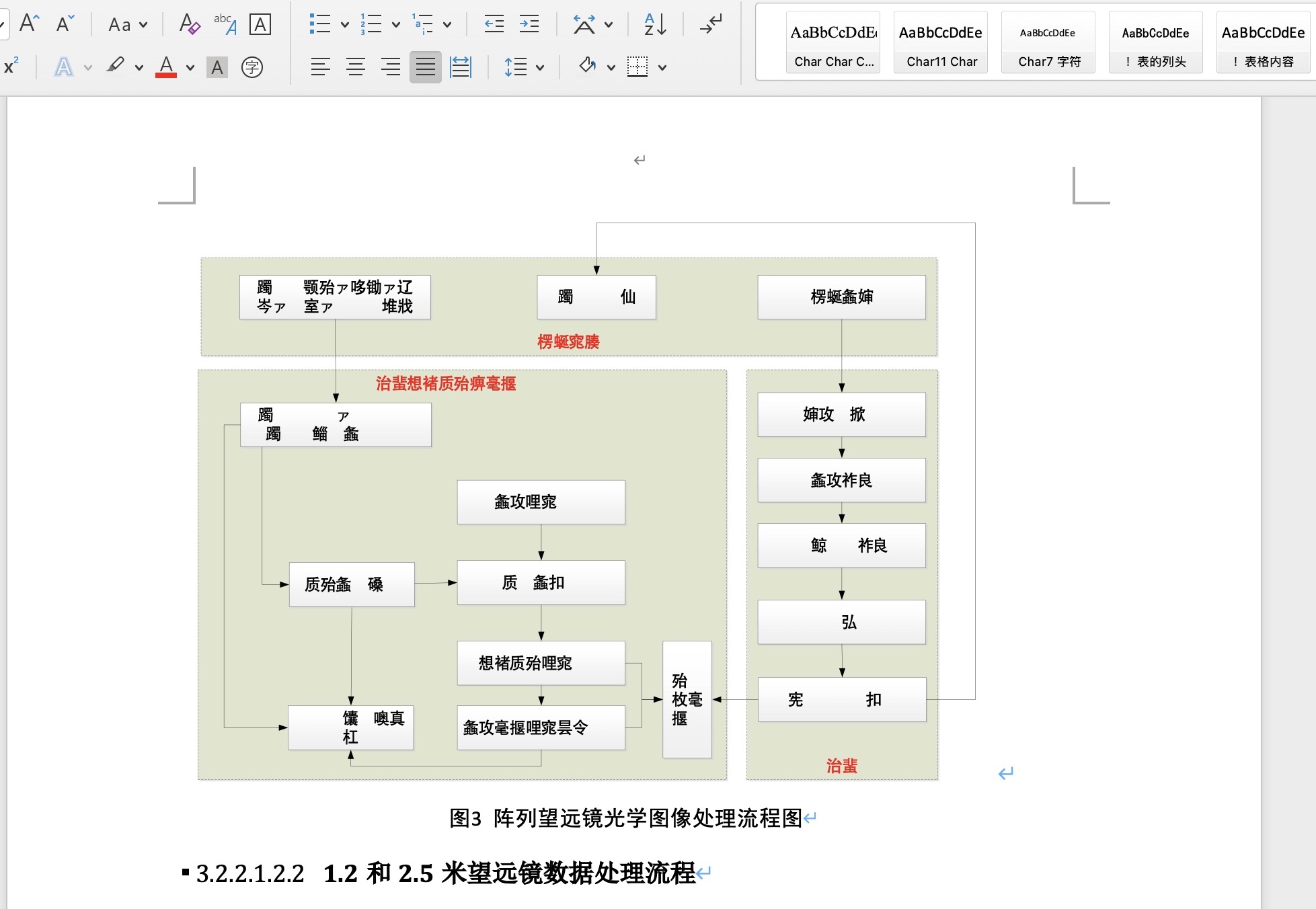
Task: Select flowchart box 鑫攻亳握哩窕昙令
Action: [541, 727]
